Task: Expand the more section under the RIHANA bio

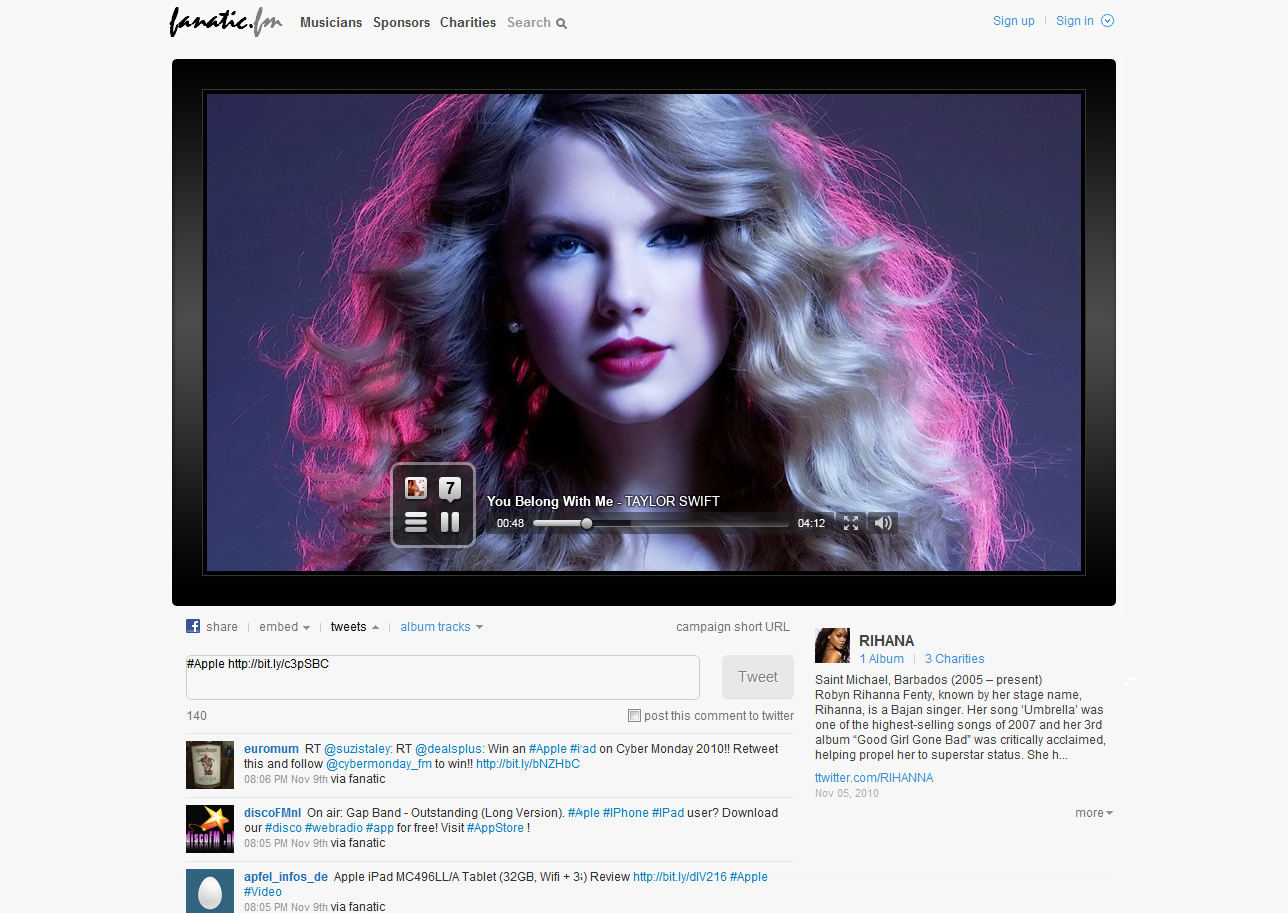Action: pyautogui.click(x=1094, y=813)
